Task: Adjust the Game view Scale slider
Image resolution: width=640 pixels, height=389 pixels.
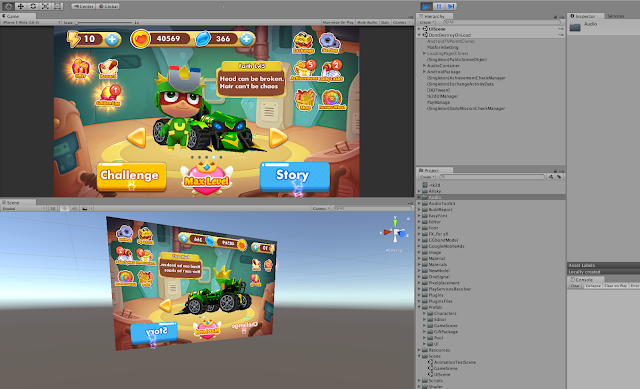Action: (104, 22)
